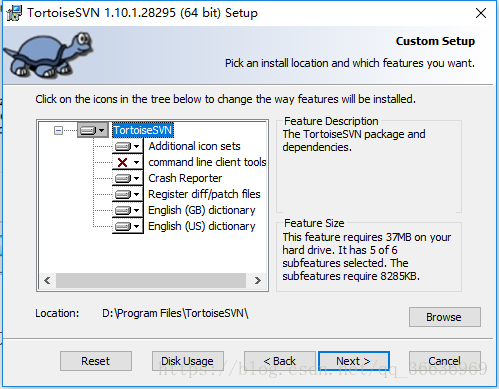Screen dimensions: 499x389
Task: Click the left arrow of the horizontal scrollbar
Action: (x=47, y=280)
